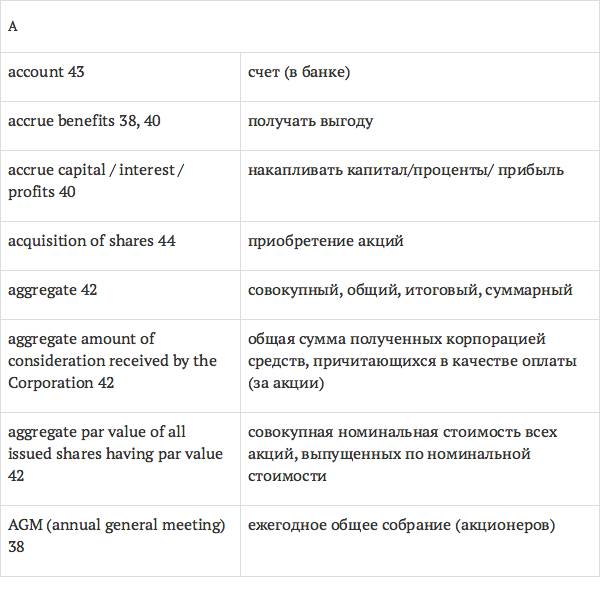Select the 'acquisition of shares 44' term
This screenshot has width=600, height=597.
point(92,241)
